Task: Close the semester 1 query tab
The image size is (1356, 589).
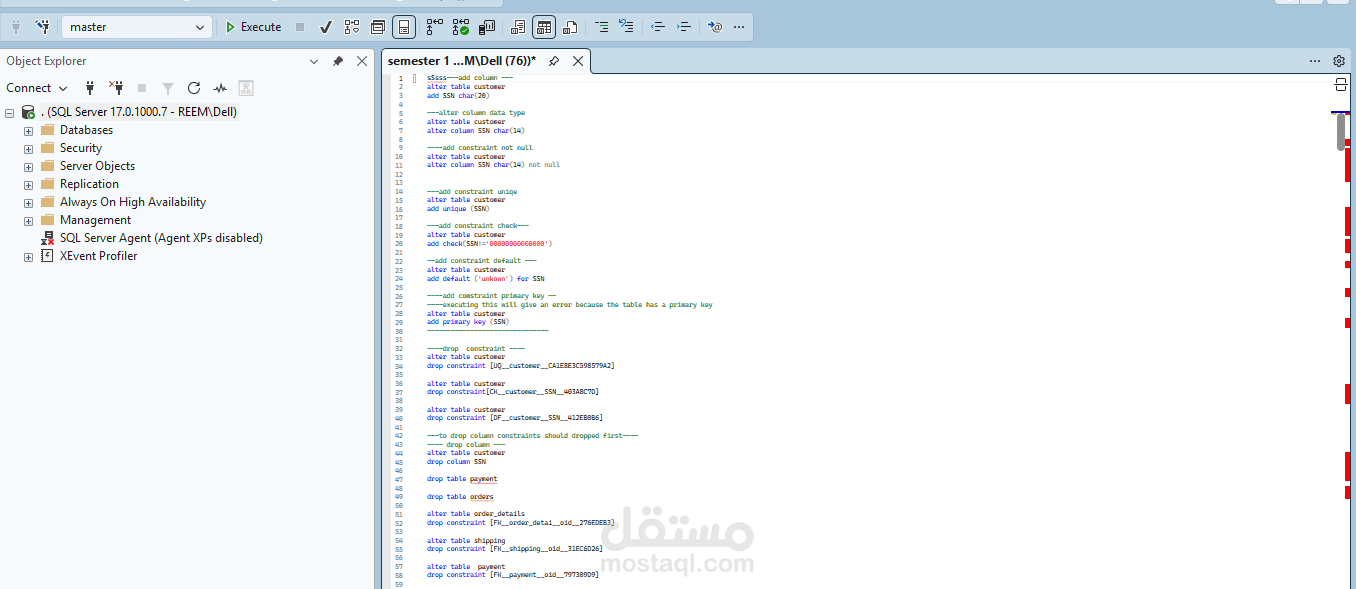Action: 578,61
